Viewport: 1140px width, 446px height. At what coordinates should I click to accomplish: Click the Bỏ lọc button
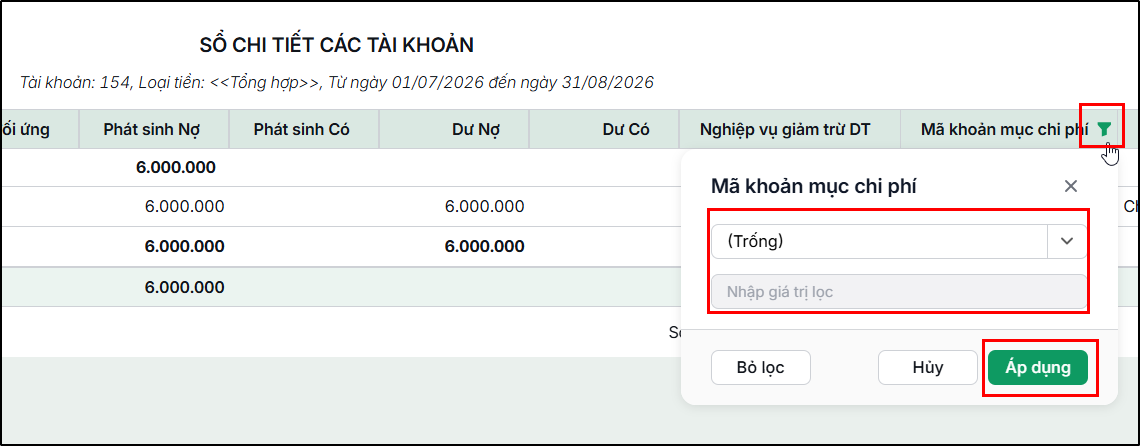pyautogui.click(x=760, y=367)
